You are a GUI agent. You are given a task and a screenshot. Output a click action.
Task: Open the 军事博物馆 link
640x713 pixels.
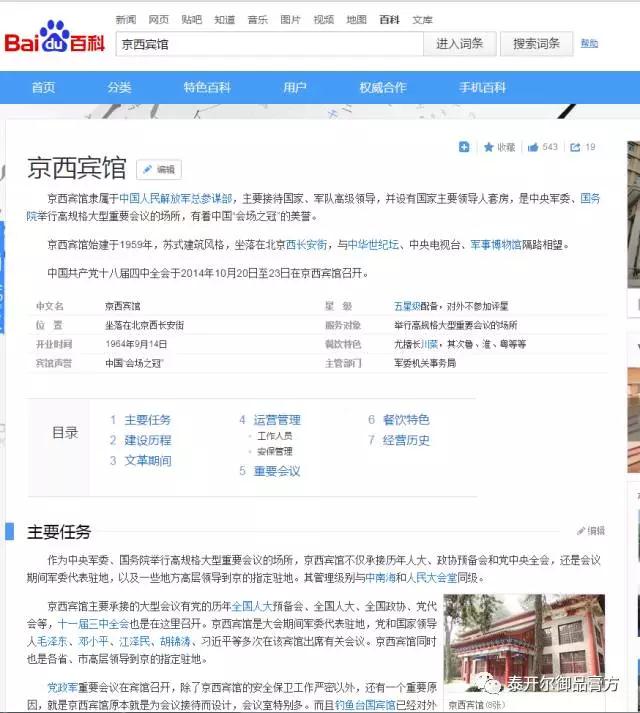click(496, 245)
